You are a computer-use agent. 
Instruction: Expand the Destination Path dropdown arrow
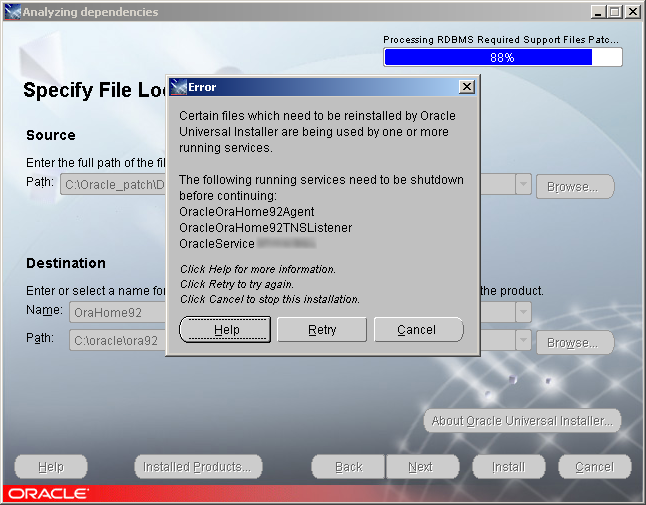[523, 341]
